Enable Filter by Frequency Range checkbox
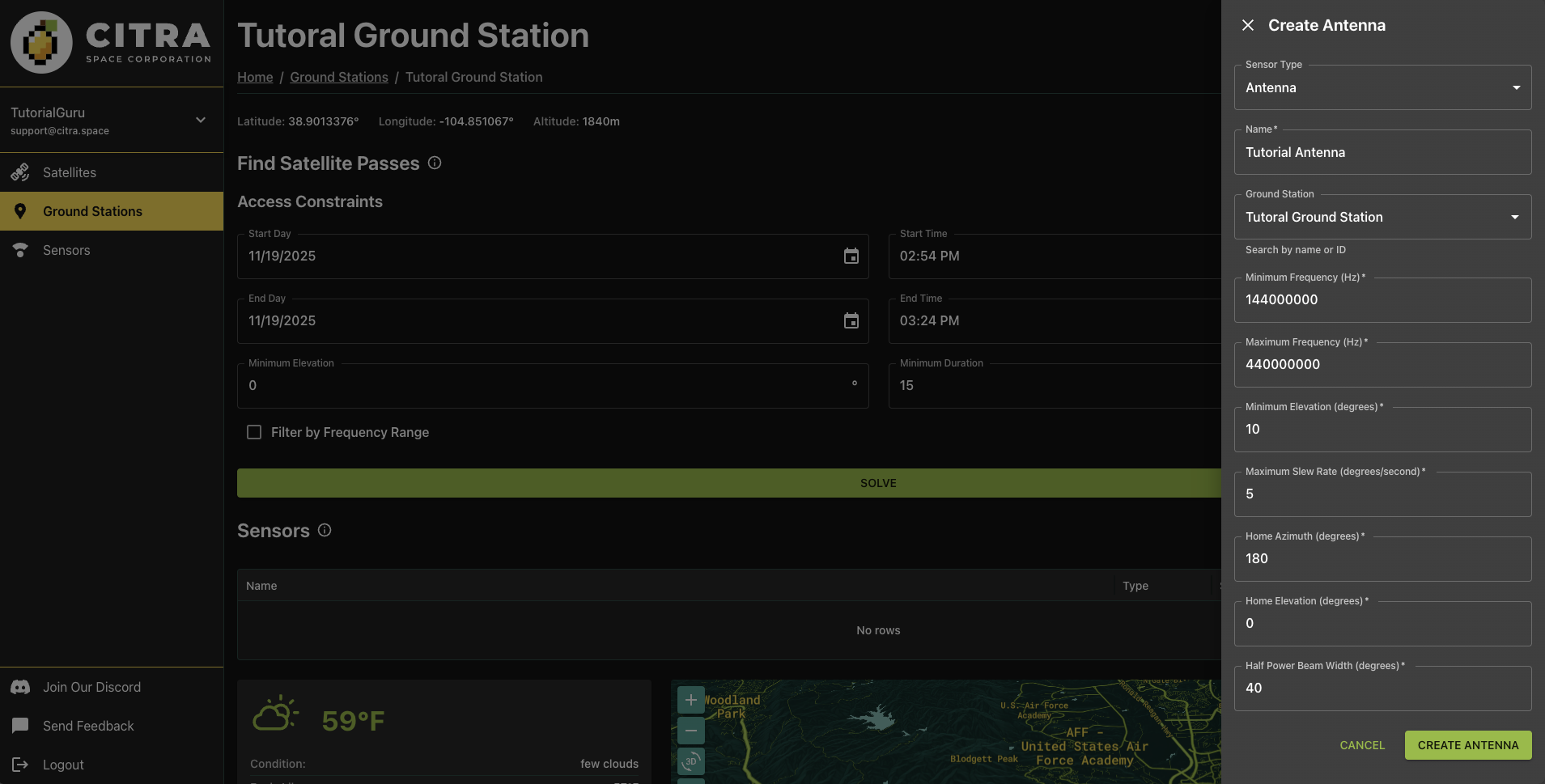This screenshot has width=1545, height=784. [254, 432]
